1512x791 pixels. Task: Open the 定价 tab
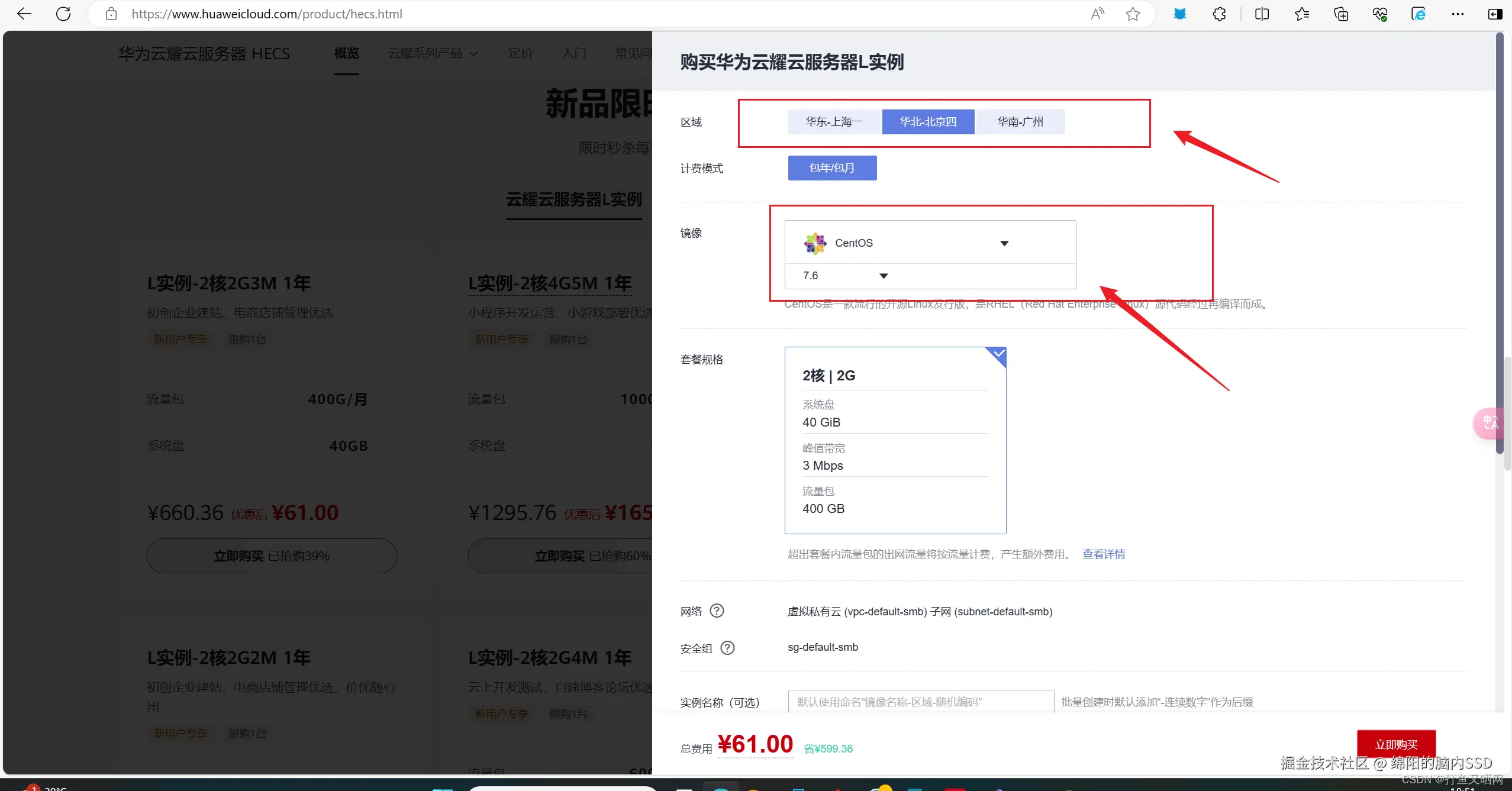[520, 53]
